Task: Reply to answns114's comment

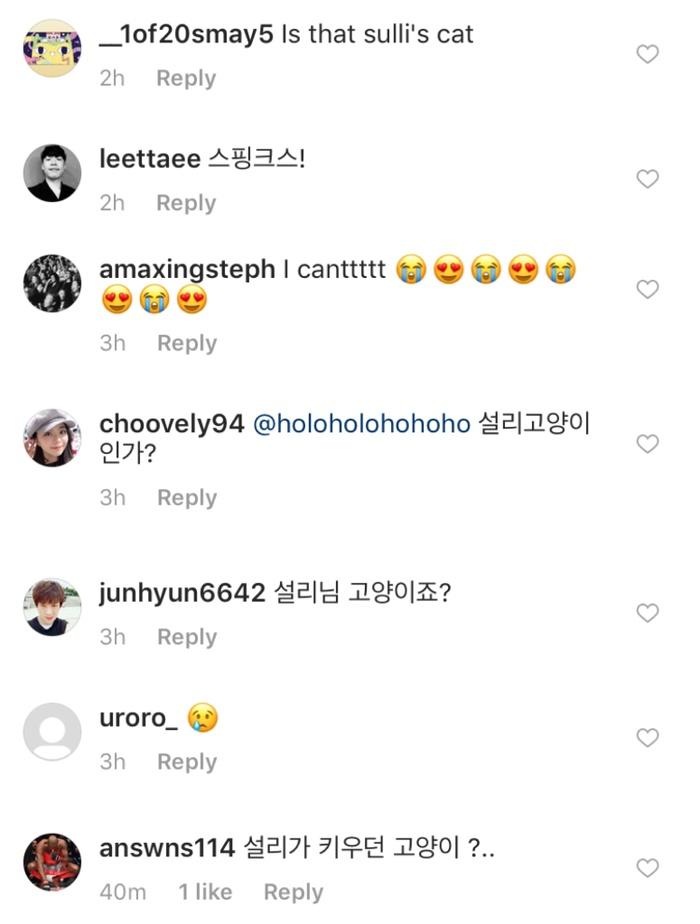Action: [293, 892]
